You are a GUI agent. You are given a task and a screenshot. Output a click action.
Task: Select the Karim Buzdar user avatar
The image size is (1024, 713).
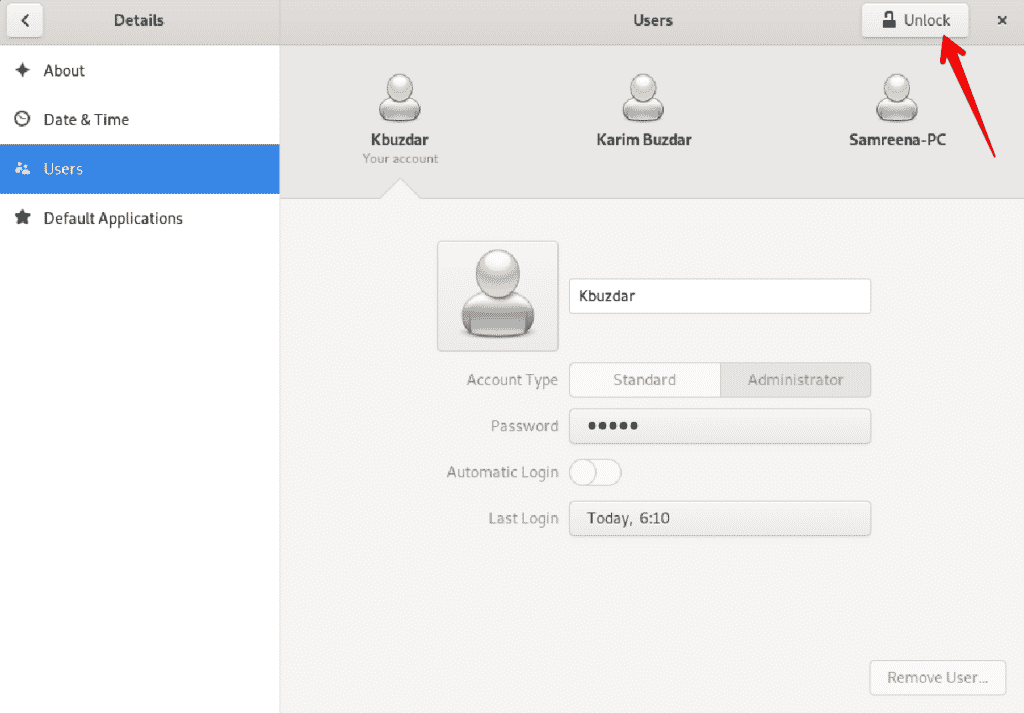[x=643, y=99]
